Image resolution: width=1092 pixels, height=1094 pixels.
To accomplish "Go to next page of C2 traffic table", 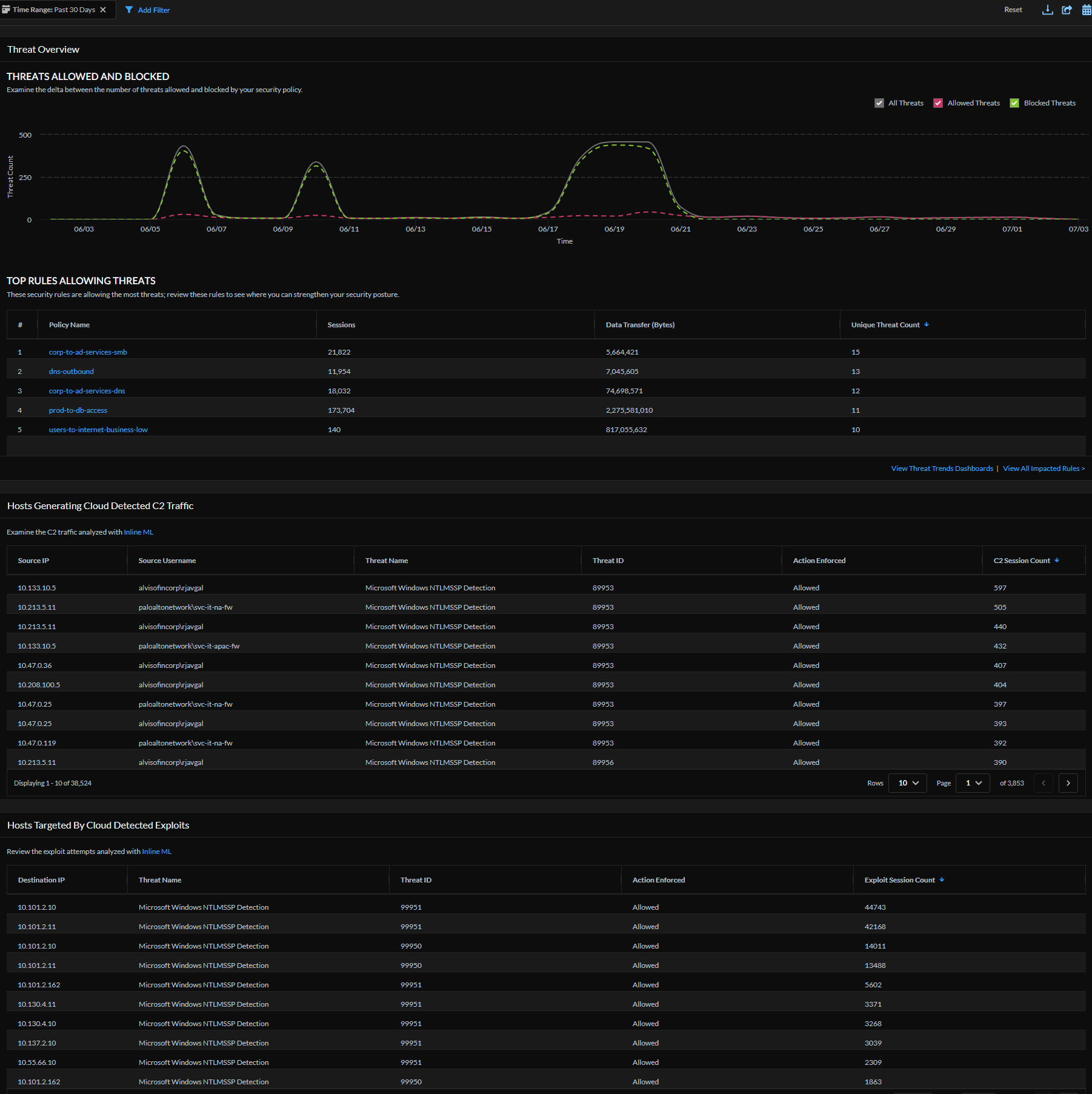I will coord(1068,783).
